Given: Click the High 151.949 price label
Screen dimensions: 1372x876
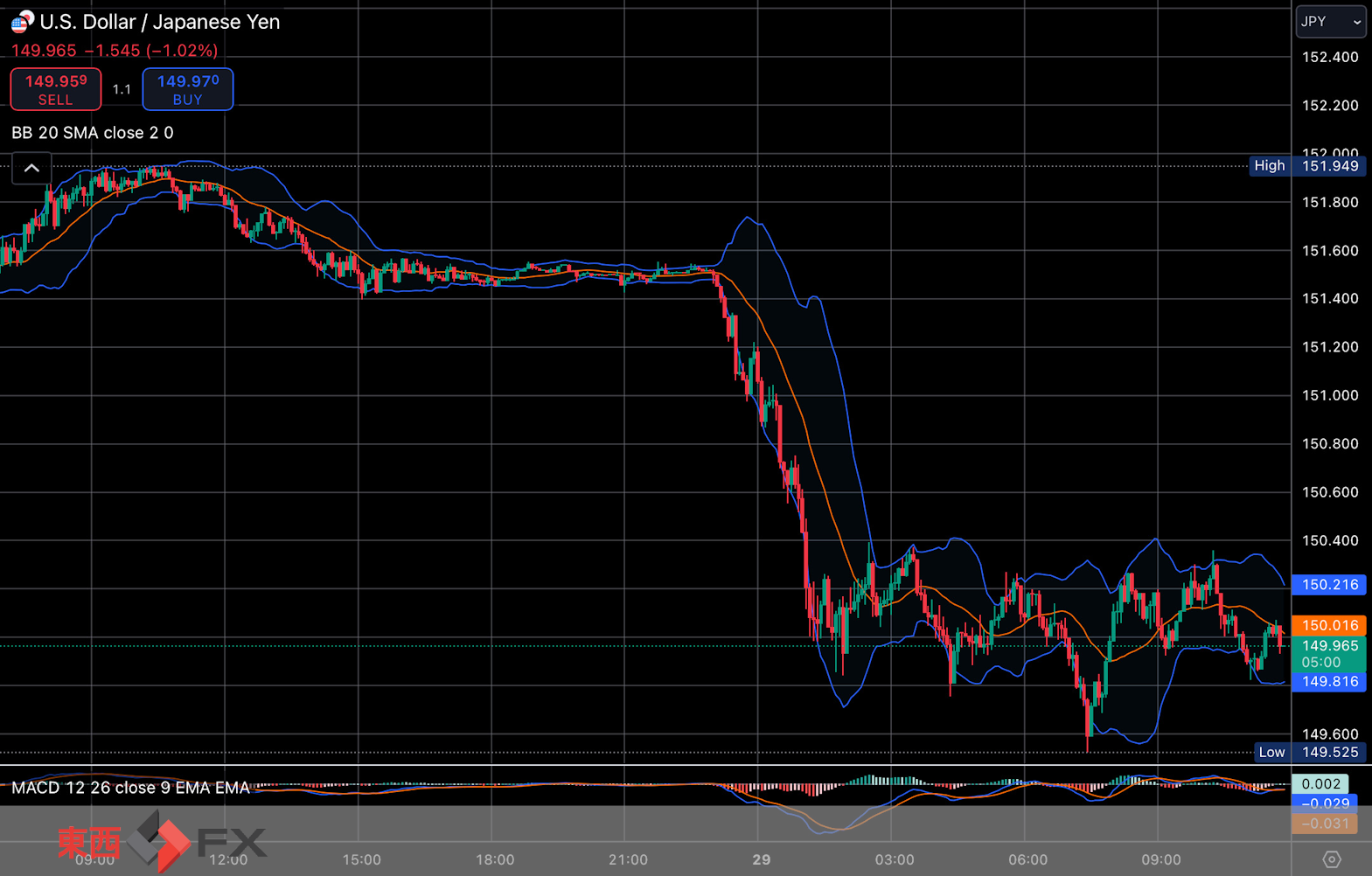Looking at the screenshot, I should click(x=1307, y=166).
